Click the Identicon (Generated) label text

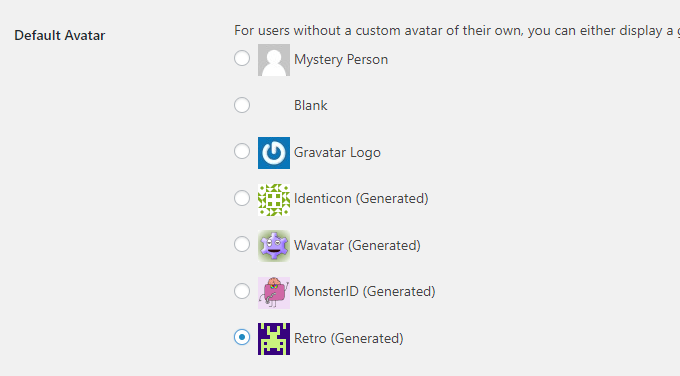(361, 199)
